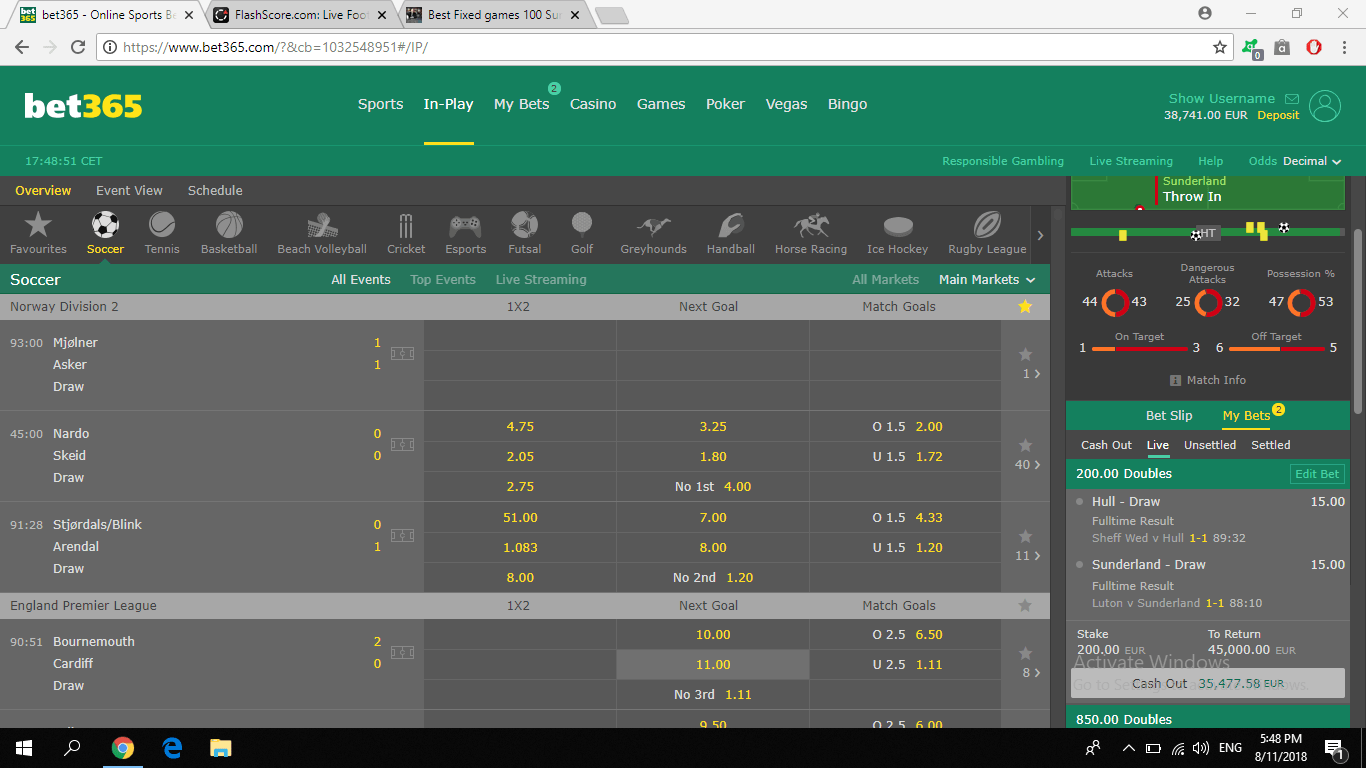
Task: Open the Windows Start menu
Action: click(24, 748)
